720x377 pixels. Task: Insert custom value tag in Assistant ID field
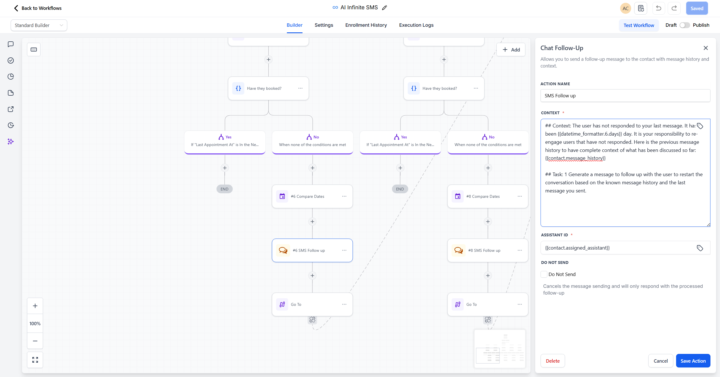700,248
